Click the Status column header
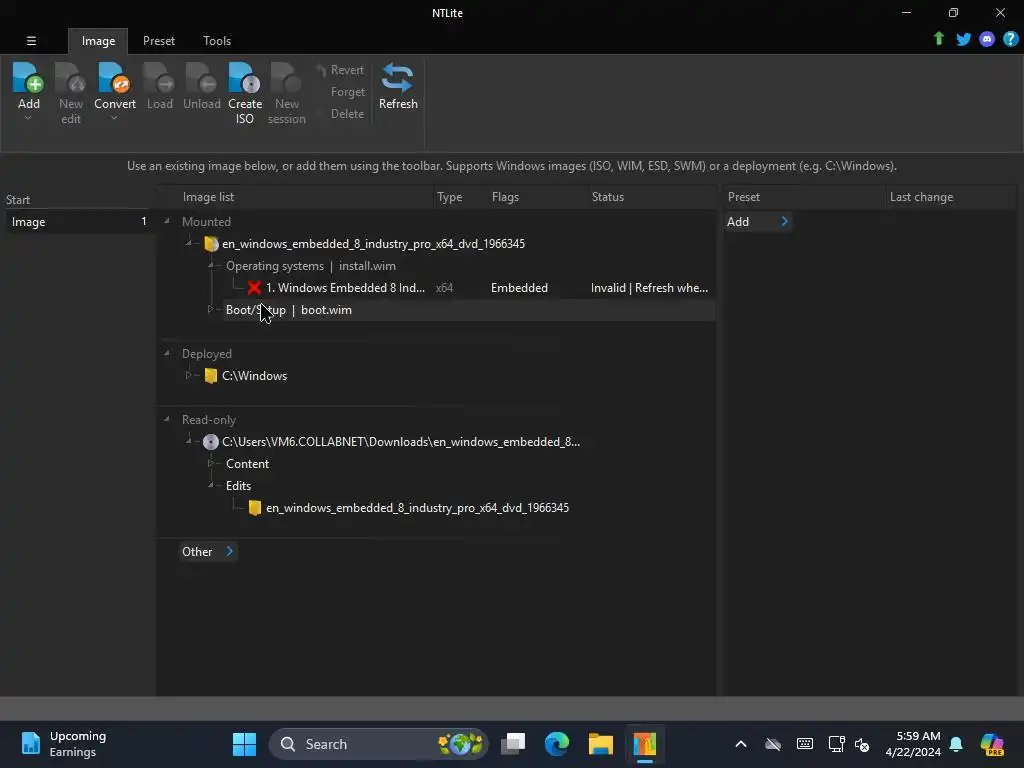Image resolution: width=1024 pixels, height=768 pixels. click(607, 197)
